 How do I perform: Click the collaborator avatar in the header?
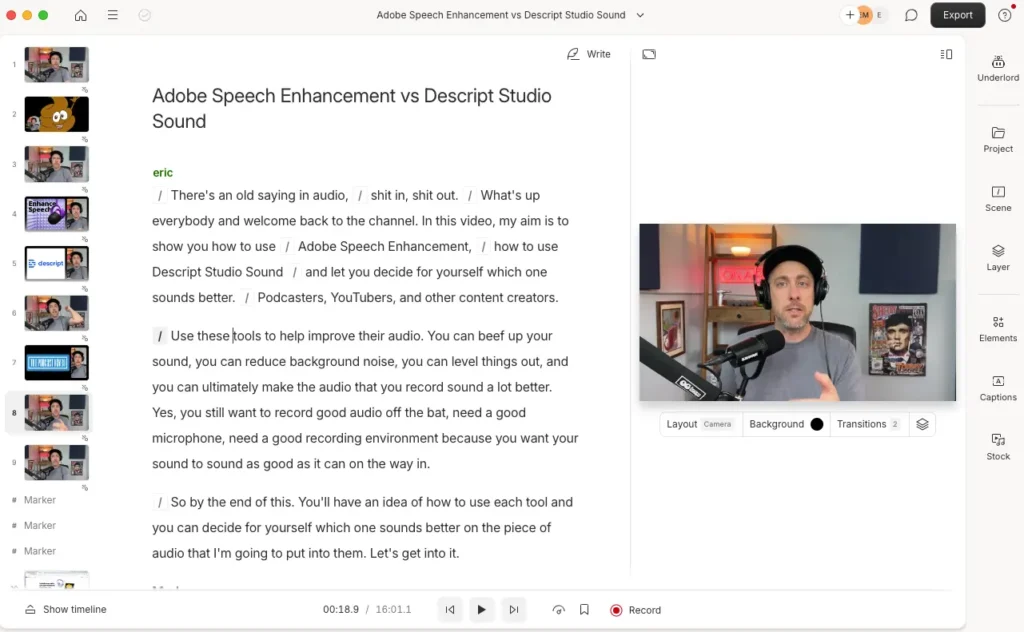coord(864,15)
